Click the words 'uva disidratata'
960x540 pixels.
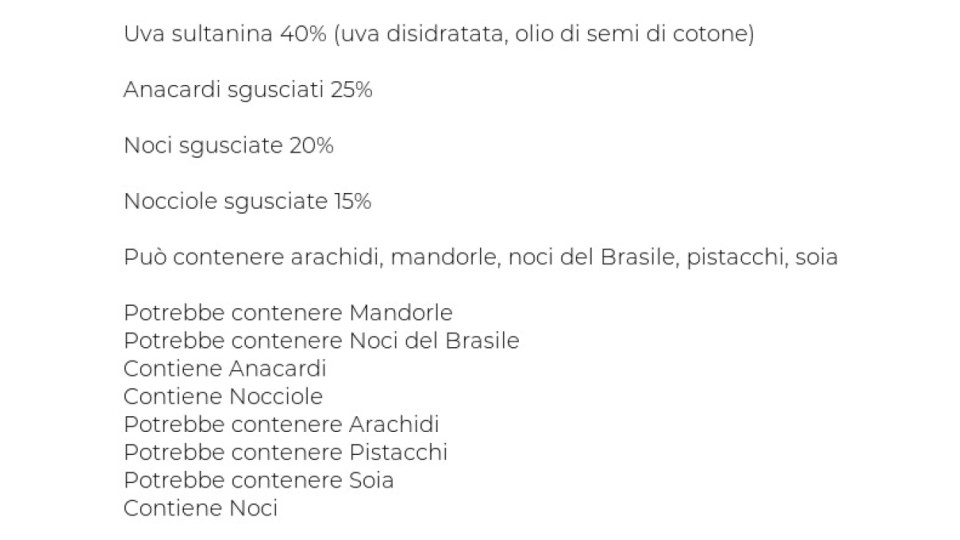click(424, 34)
